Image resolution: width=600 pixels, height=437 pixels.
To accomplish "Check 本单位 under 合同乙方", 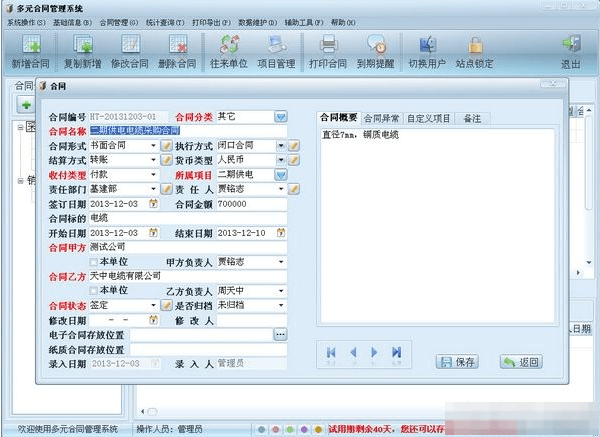I will point(93,291).
